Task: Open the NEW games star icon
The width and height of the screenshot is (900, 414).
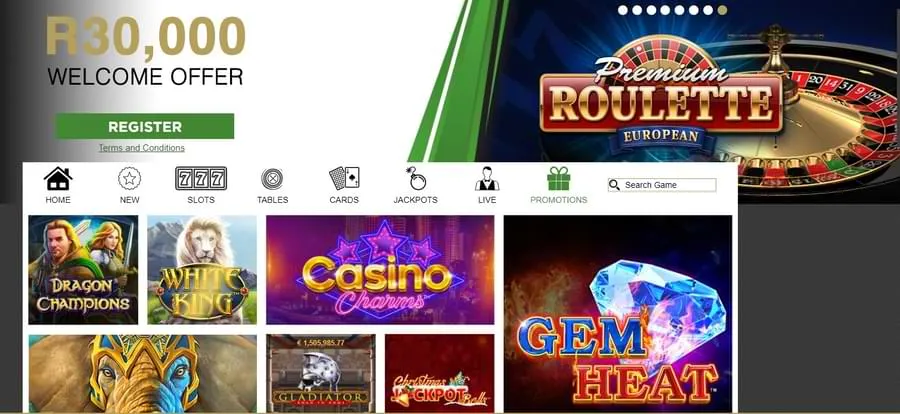Action: 130,179
